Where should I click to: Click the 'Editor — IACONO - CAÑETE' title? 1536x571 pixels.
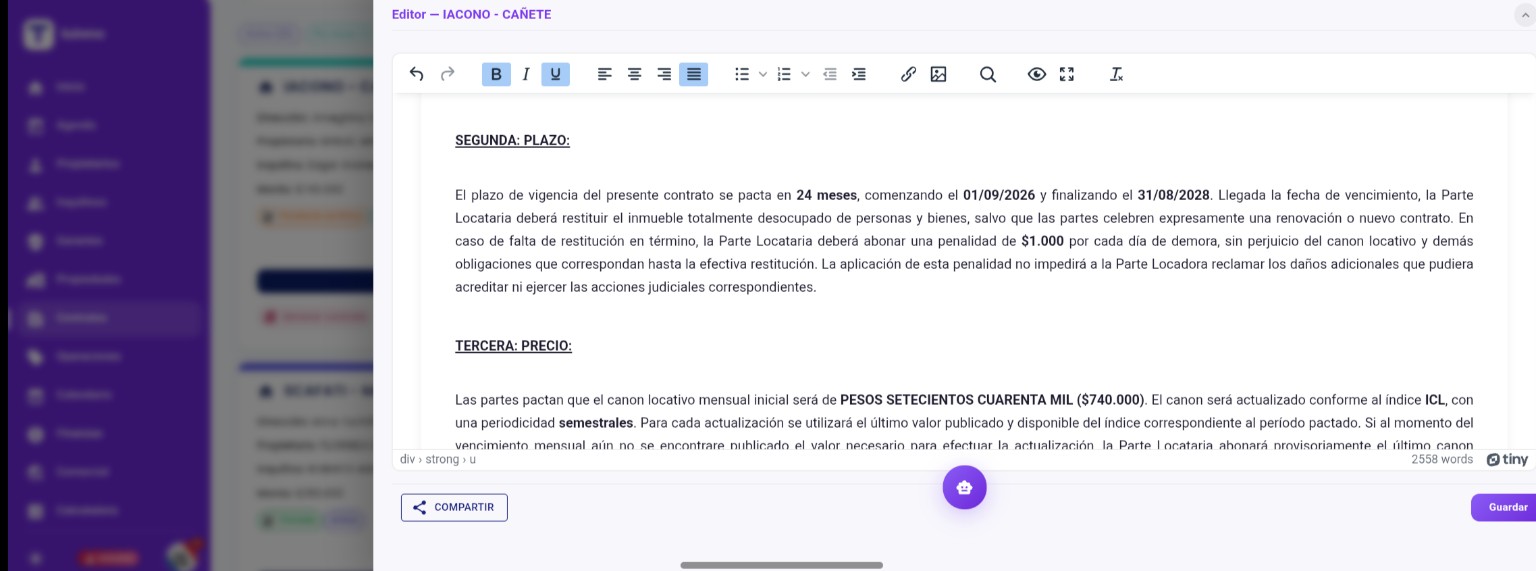[x=471, y=14]
